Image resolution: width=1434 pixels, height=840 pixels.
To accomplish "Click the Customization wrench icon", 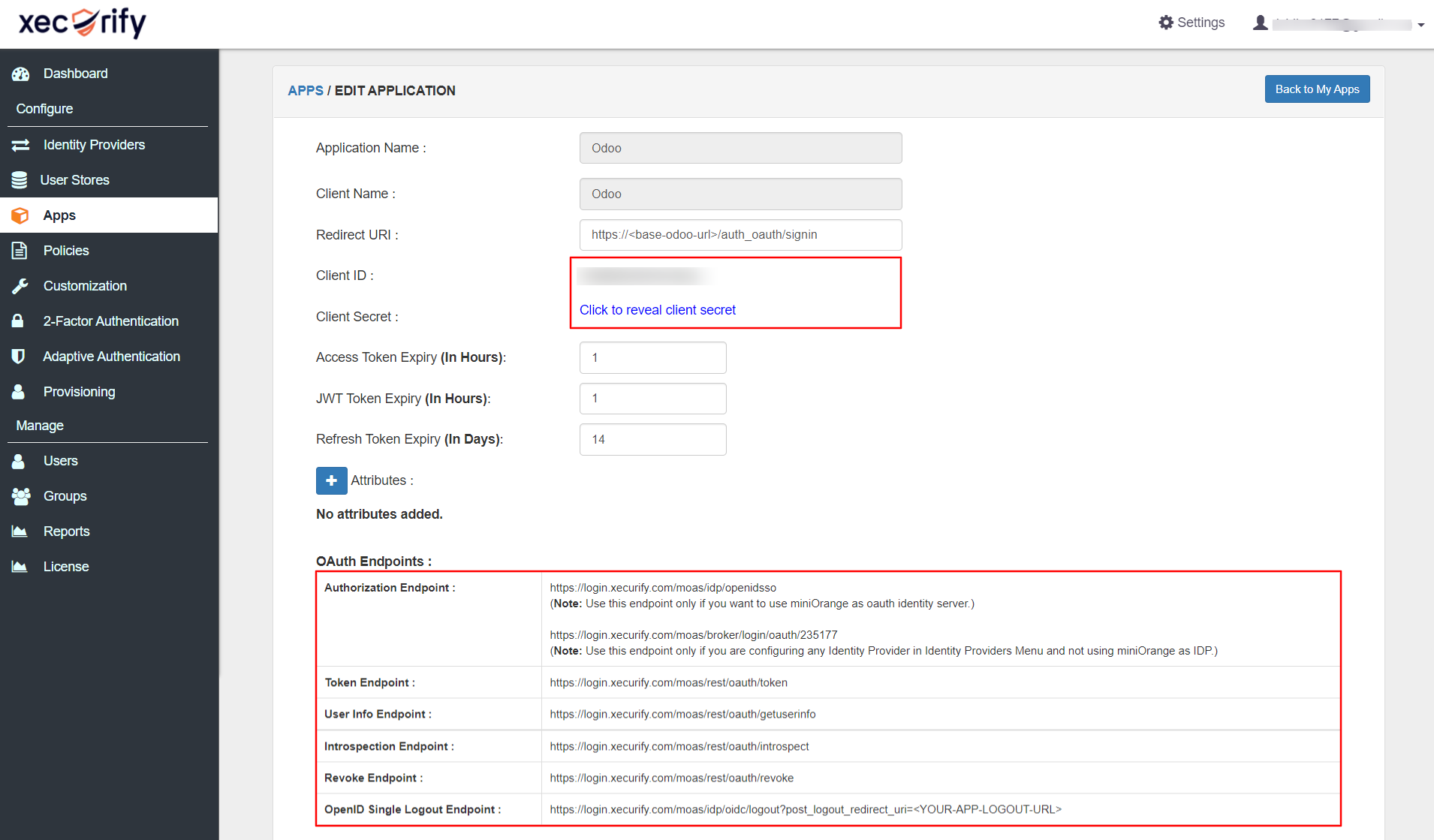I will (x=20, y=286).
